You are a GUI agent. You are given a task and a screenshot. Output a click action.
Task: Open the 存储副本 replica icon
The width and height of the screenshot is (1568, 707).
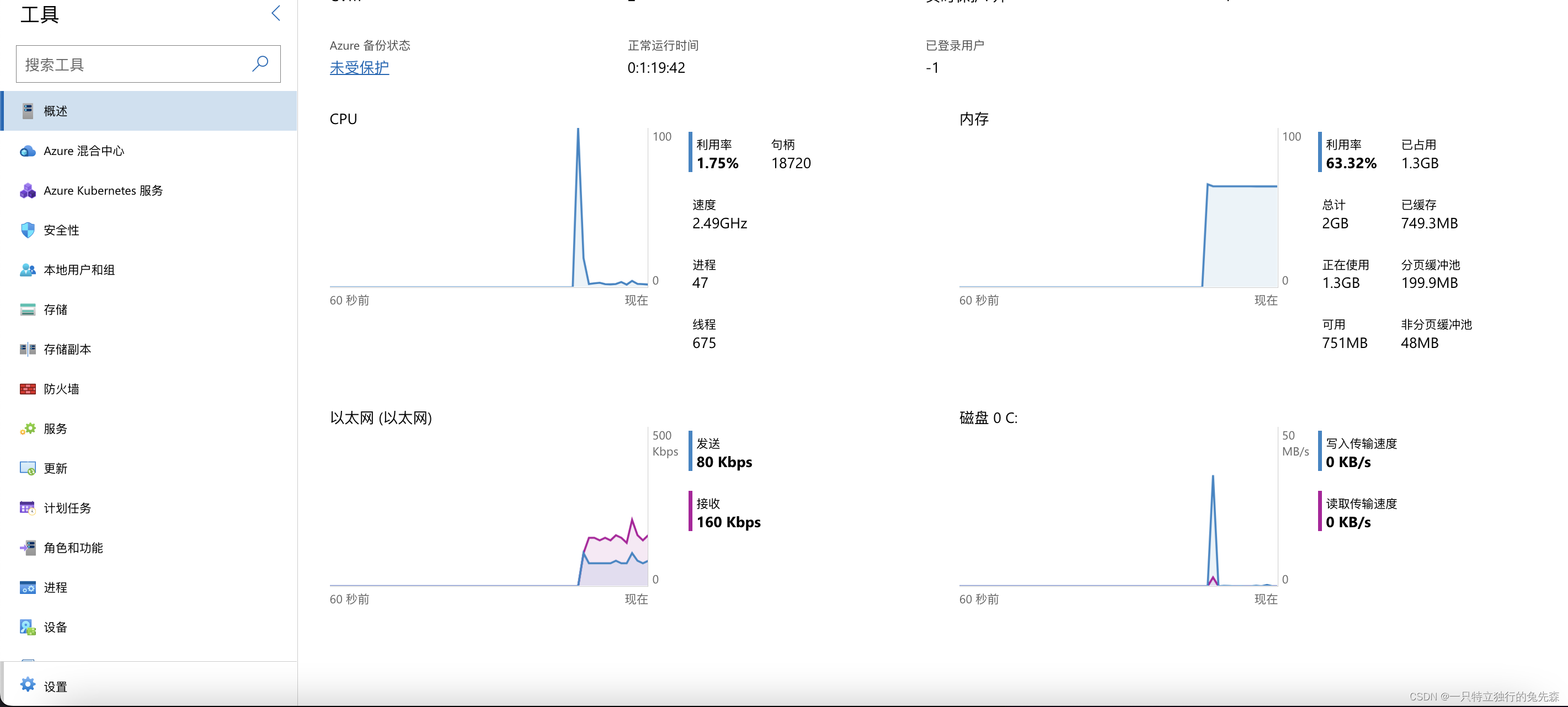[x=28, y=349]
